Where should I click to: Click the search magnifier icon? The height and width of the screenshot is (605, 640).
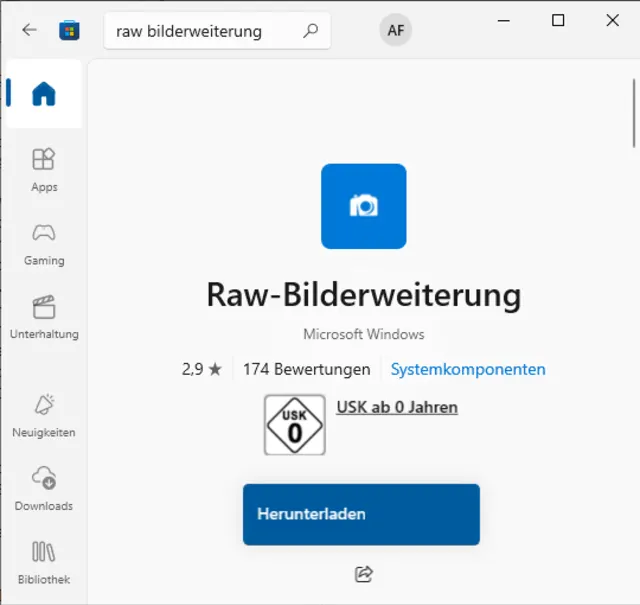310,31
